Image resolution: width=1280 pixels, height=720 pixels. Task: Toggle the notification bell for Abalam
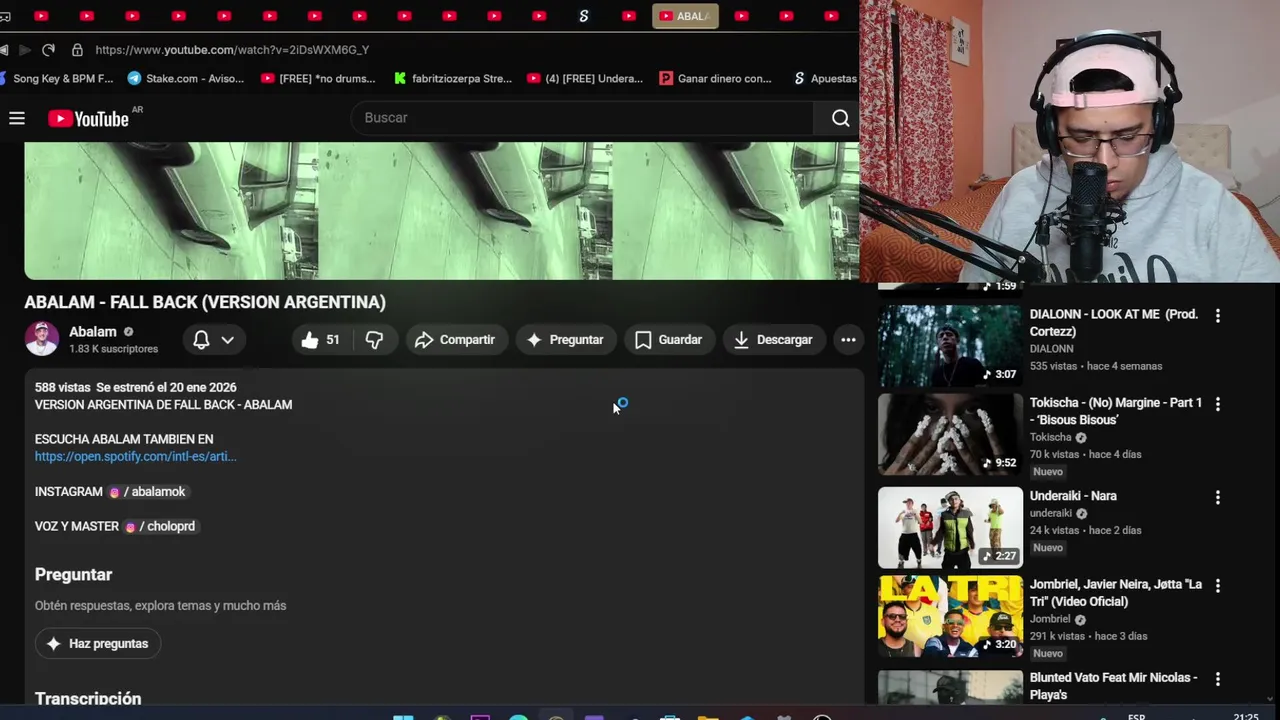pyautogui.click(x=201, y=340)
